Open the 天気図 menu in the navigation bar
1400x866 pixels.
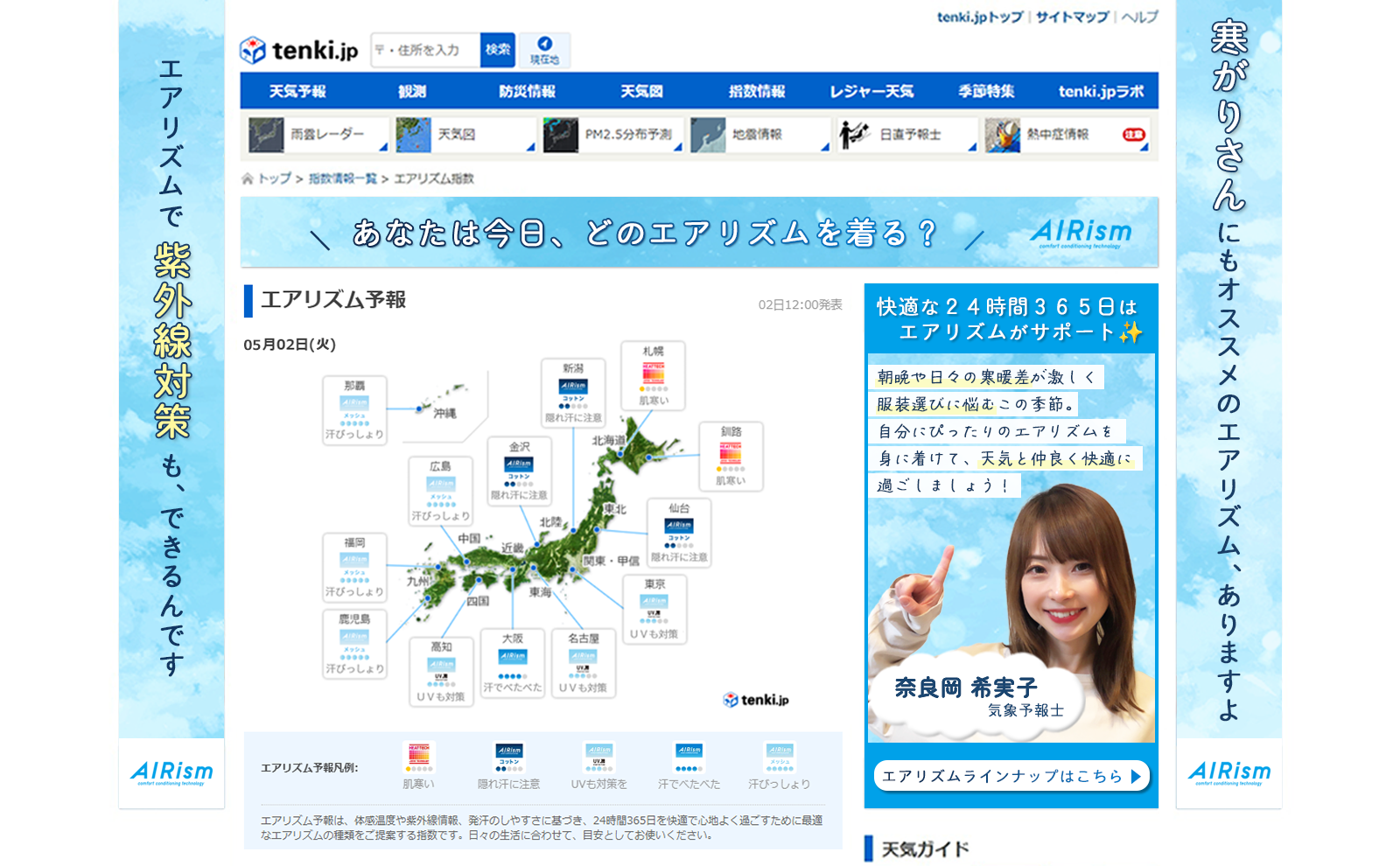coord(641,91)
